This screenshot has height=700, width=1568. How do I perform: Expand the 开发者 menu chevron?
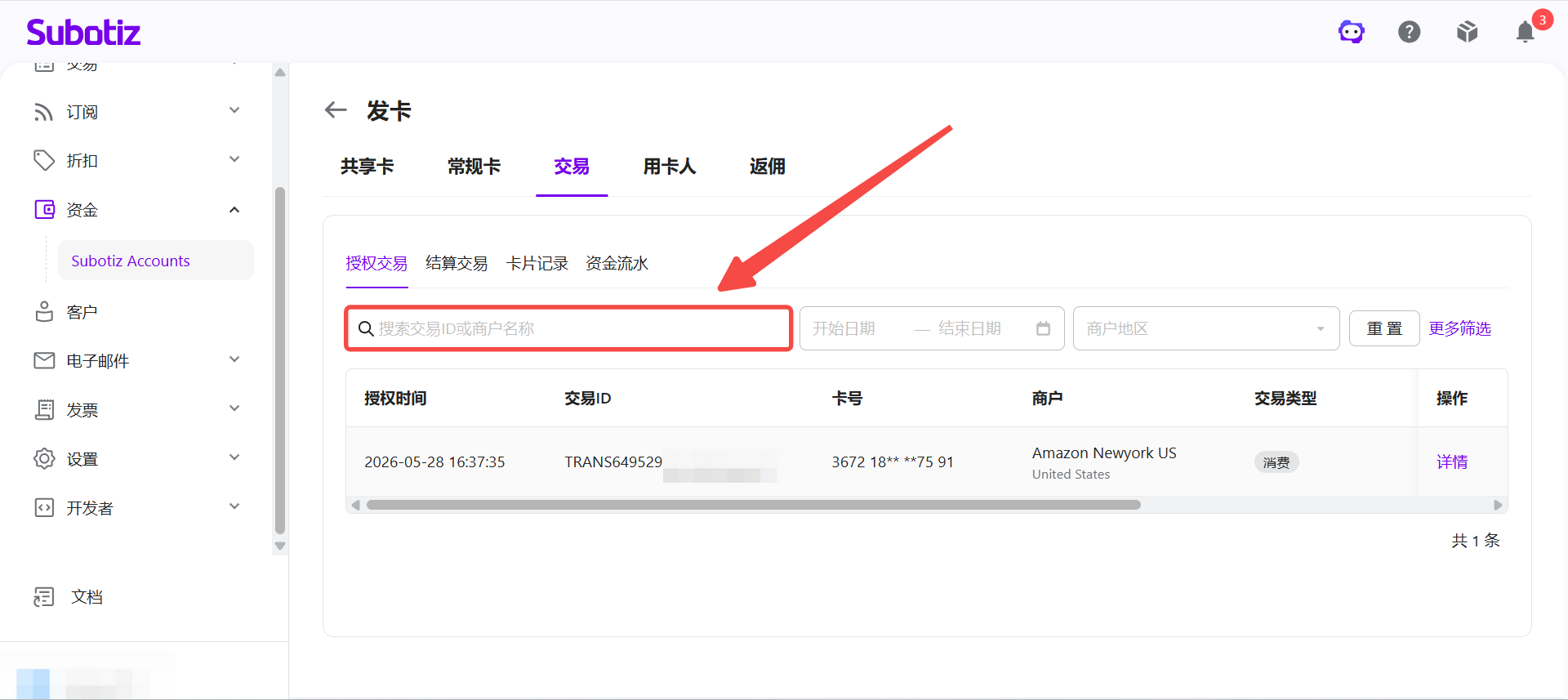click(234, 506)
